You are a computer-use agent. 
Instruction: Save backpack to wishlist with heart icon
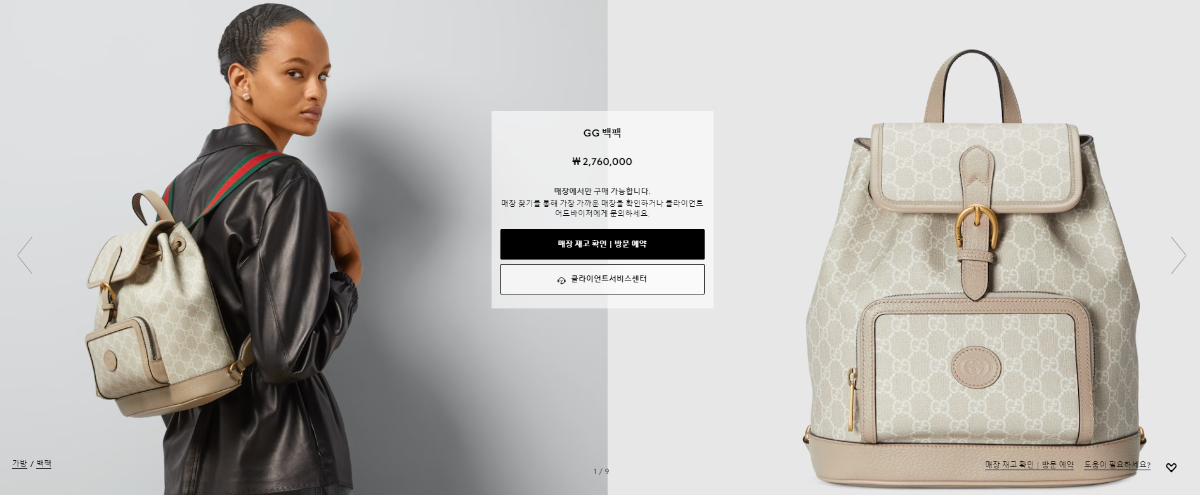click(1171, 467)
